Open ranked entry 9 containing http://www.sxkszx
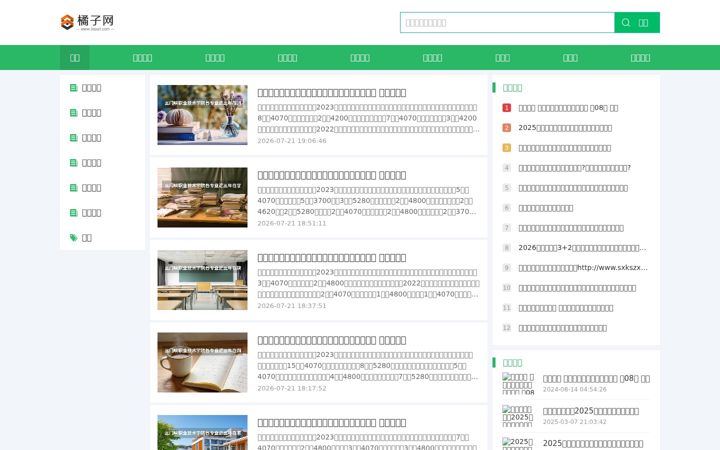720x450 pixels. tap(583, 268)
